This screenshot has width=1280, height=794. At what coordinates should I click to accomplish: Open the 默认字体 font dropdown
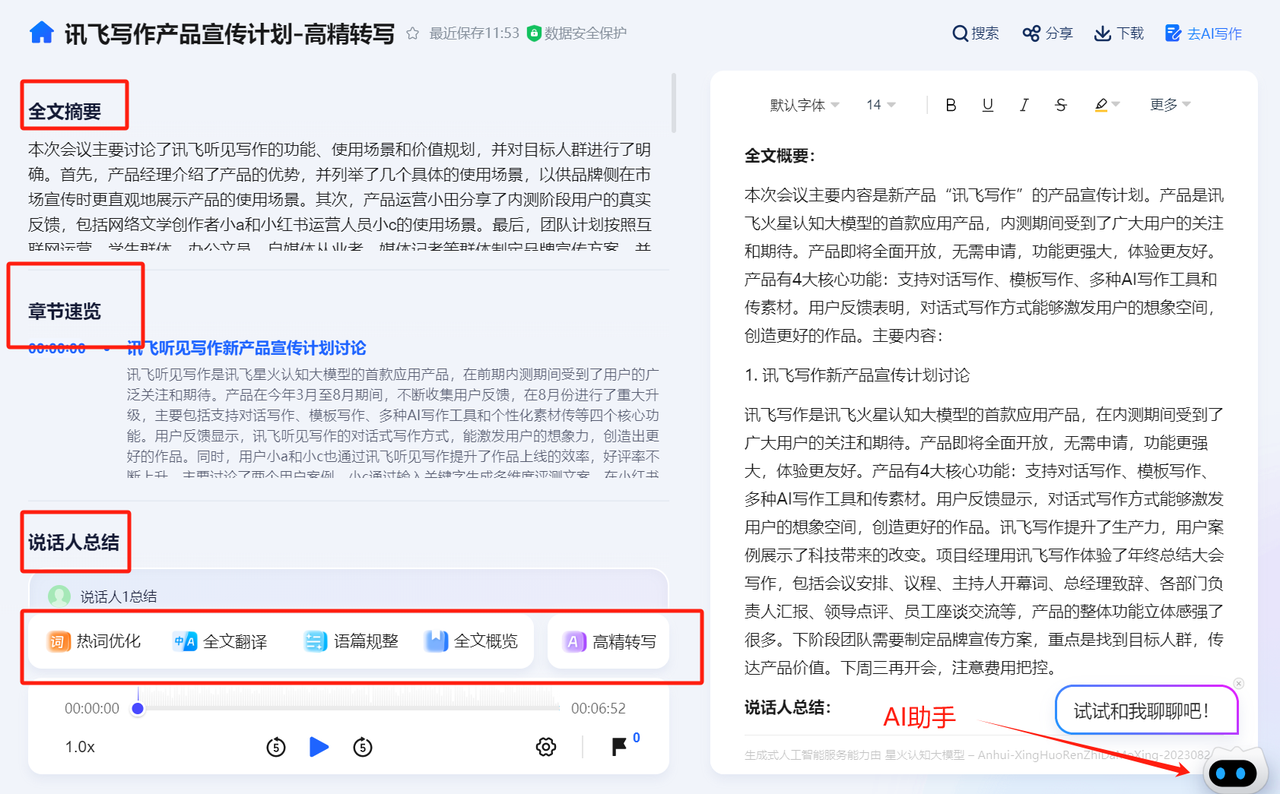click(x=804, y=105)
